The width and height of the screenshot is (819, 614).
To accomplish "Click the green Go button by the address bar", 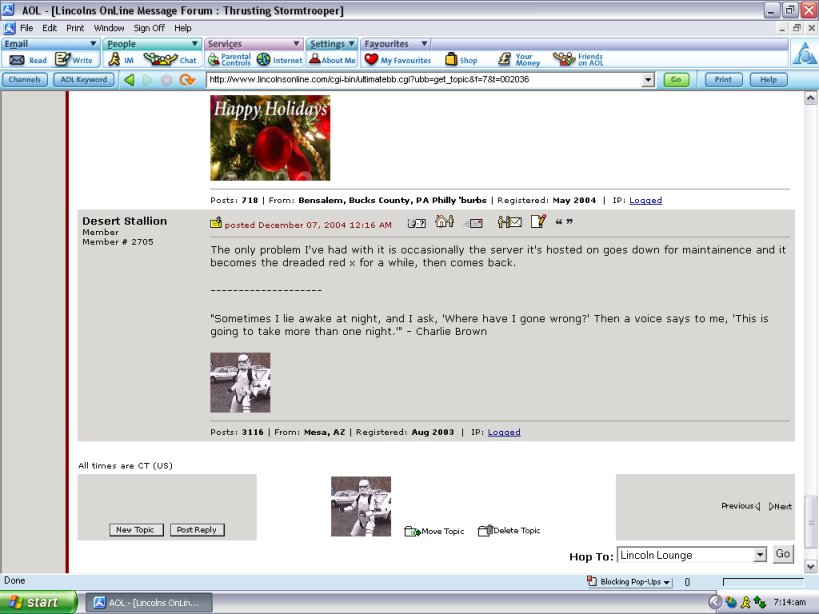I will pos(676,80).
